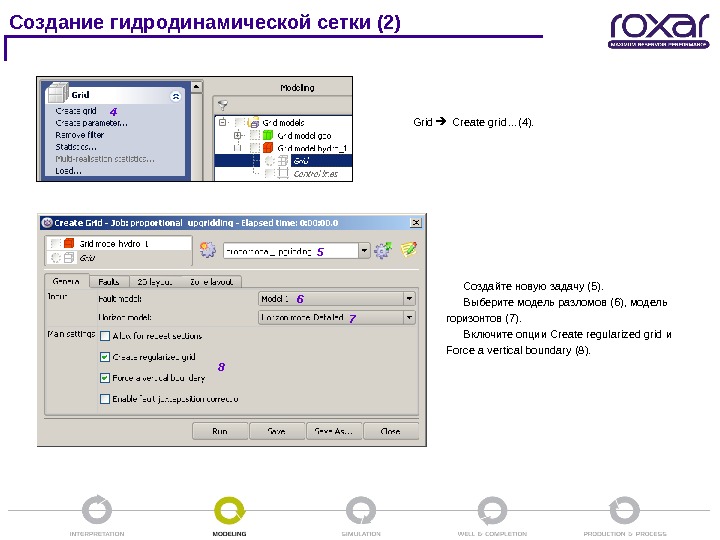Open Statistics... in the Grid panel

(x=76, y=147)
